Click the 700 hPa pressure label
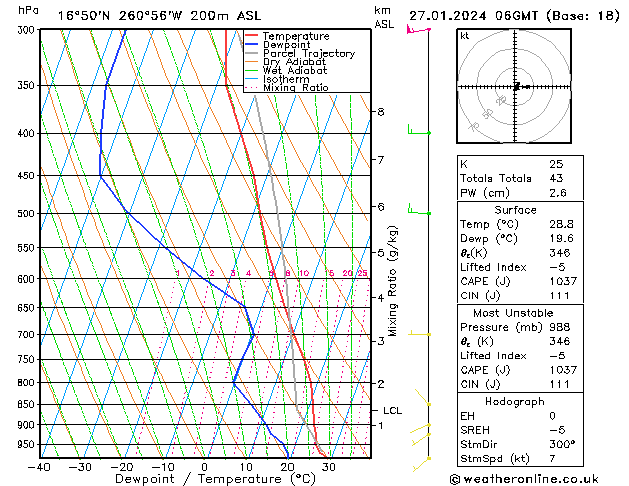The height and width of the screenshot is (486, 629). pyautogui.click(x=28, y=334)
